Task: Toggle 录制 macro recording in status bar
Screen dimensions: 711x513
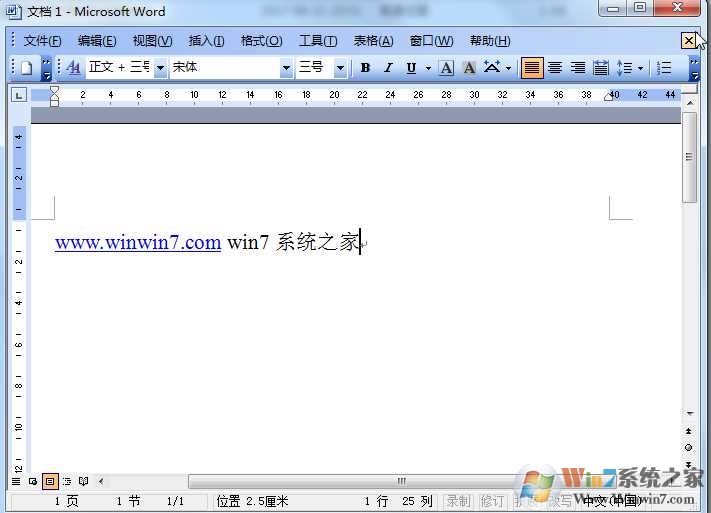Action: pyautogui.click(x=458, y=501)
